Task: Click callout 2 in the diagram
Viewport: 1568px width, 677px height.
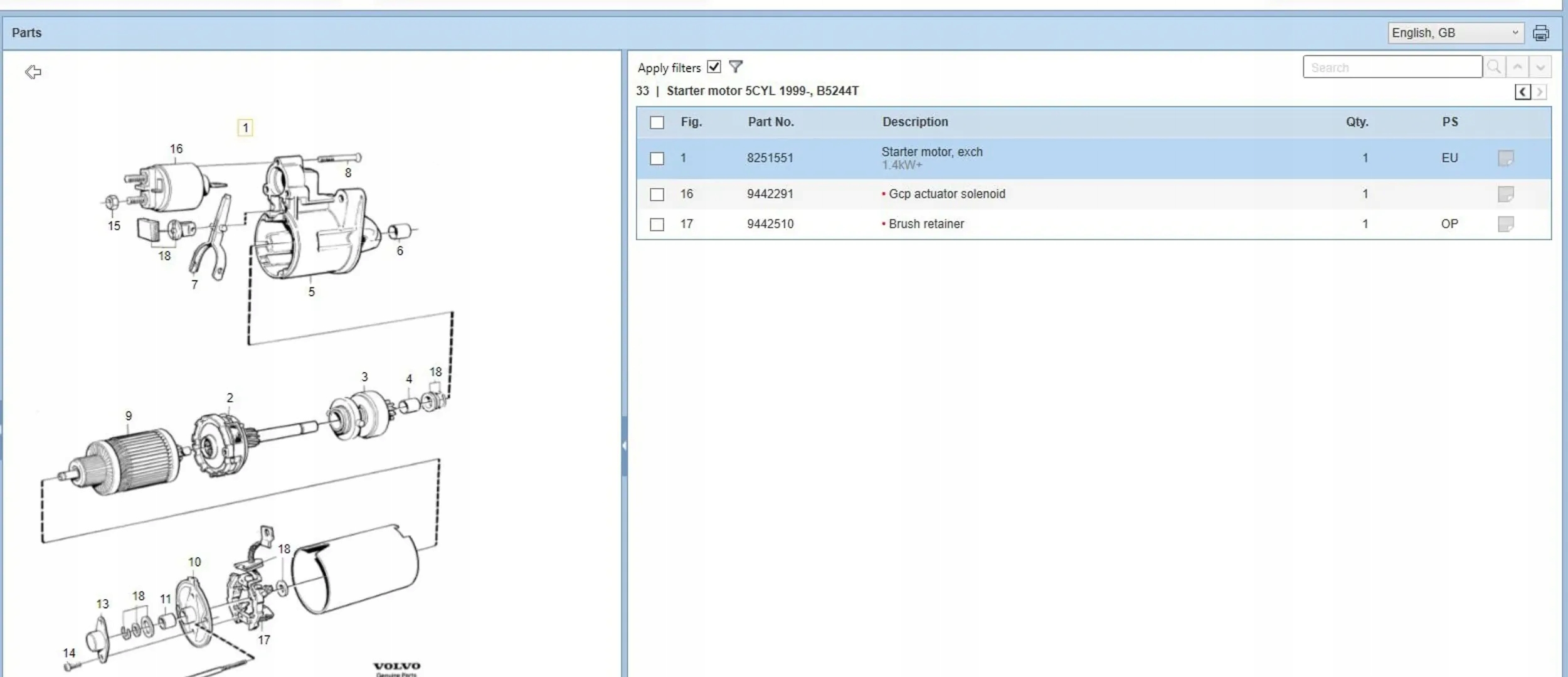Action: coord(230,398)
